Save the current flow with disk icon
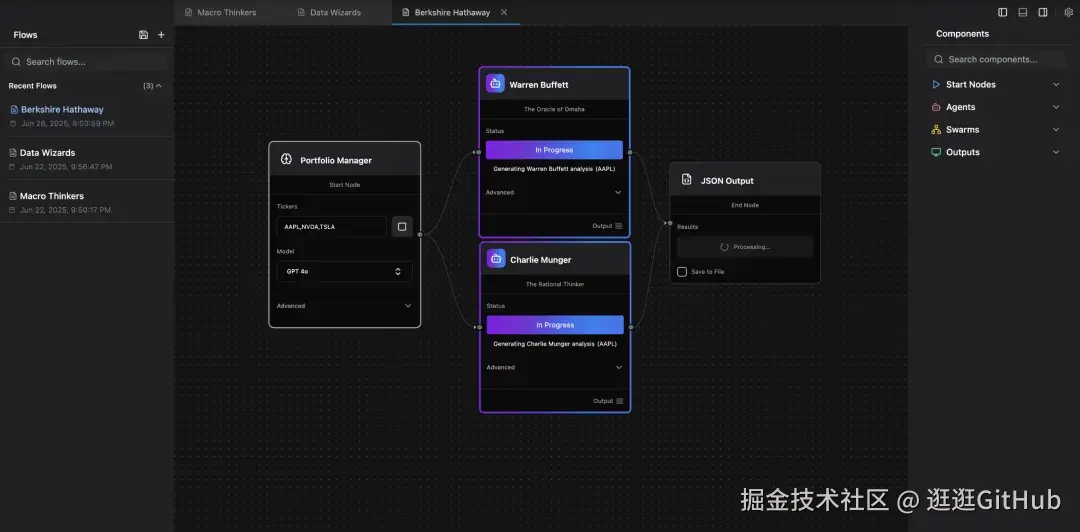Screen dimensions: 1080x532 click(143, 34)
